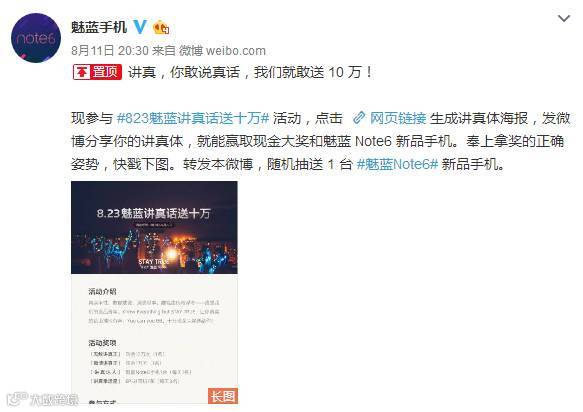Click the membership badge beside the V
Image resolution: width=583 pixels, height=412 pixels.
[x=161, y=28]
